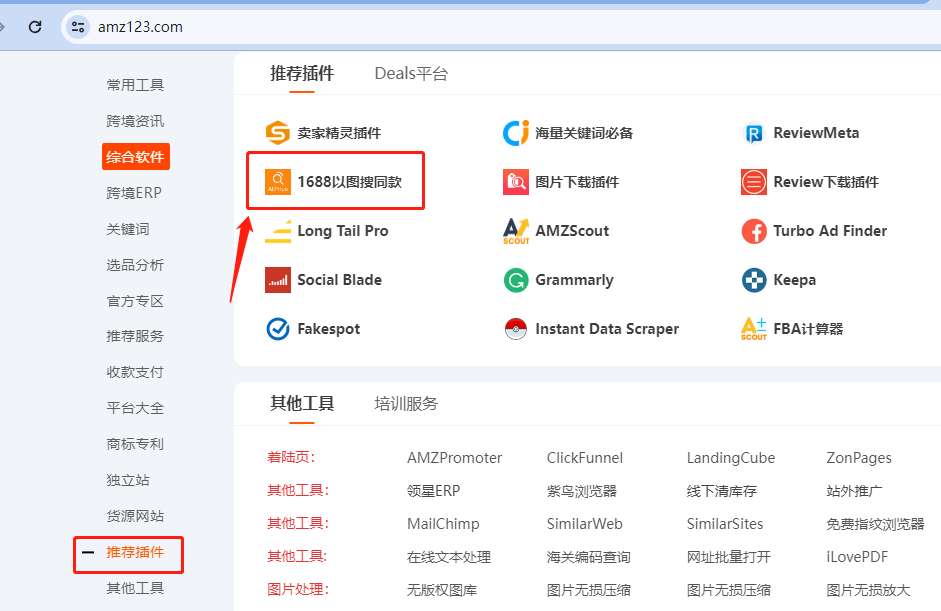941x611 pixels.
Task: Open the SimilarWeb link
Action: click(584, 524)
